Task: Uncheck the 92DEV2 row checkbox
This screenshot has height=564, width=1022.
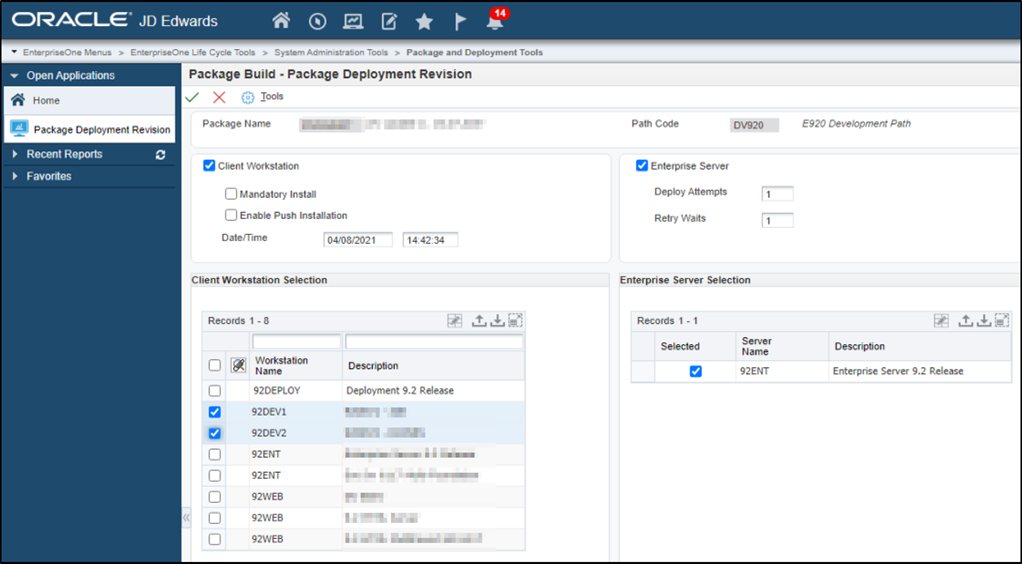Action: coord(214,433)
